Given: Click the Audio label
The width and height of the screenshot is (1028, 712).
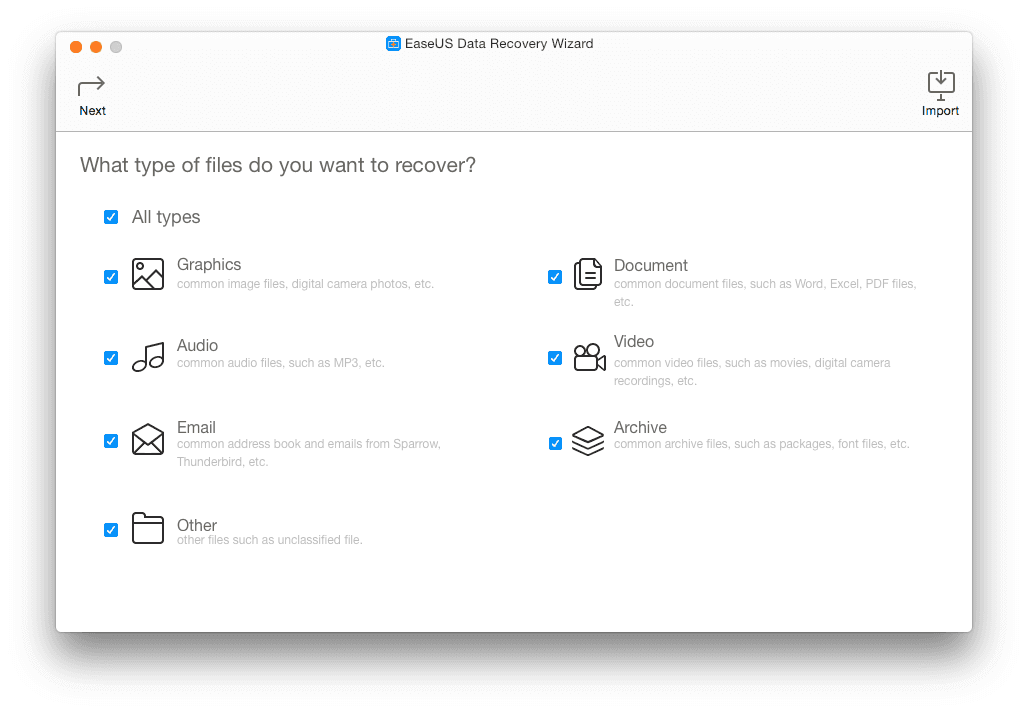Looking at the screenshot, I should tap(197, 346).
